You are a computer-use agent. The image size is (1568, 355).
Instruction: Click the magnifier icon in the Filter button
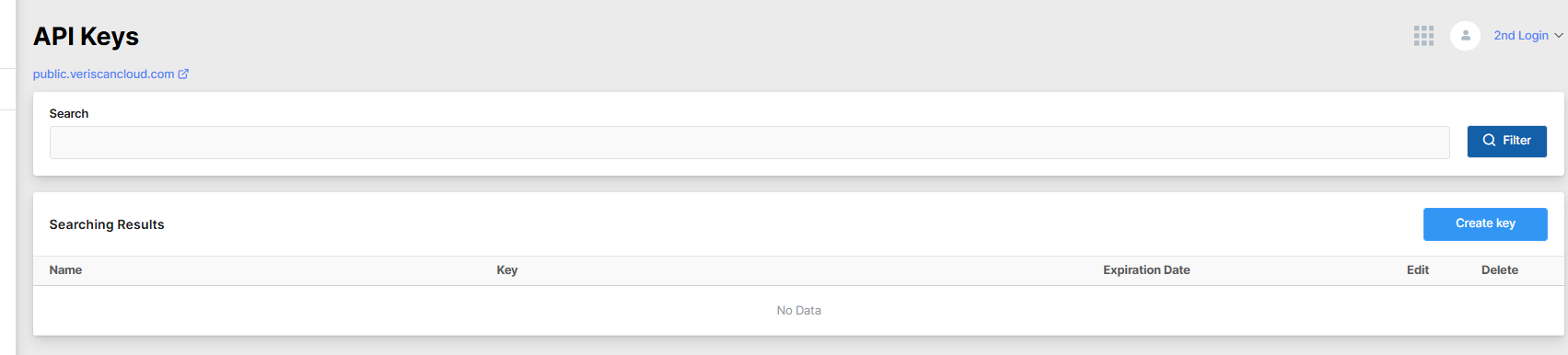[x=1489, y=141]
